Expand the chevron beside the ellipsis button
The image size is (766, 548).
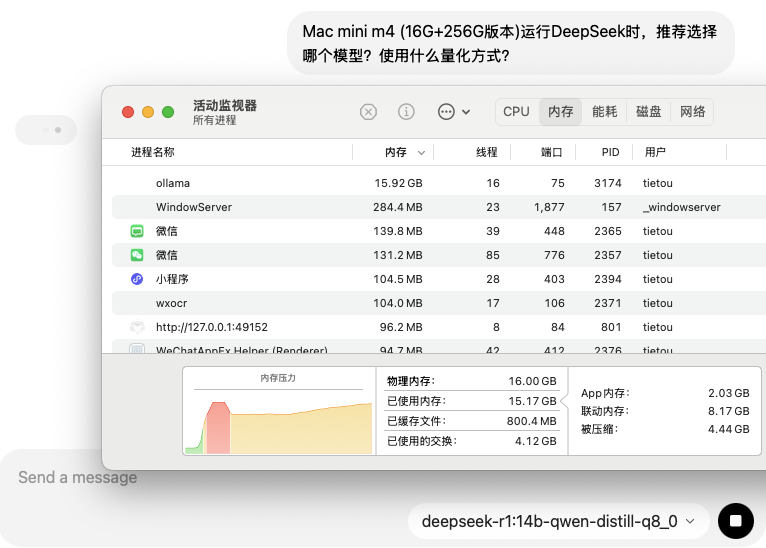tap(466, 112)
